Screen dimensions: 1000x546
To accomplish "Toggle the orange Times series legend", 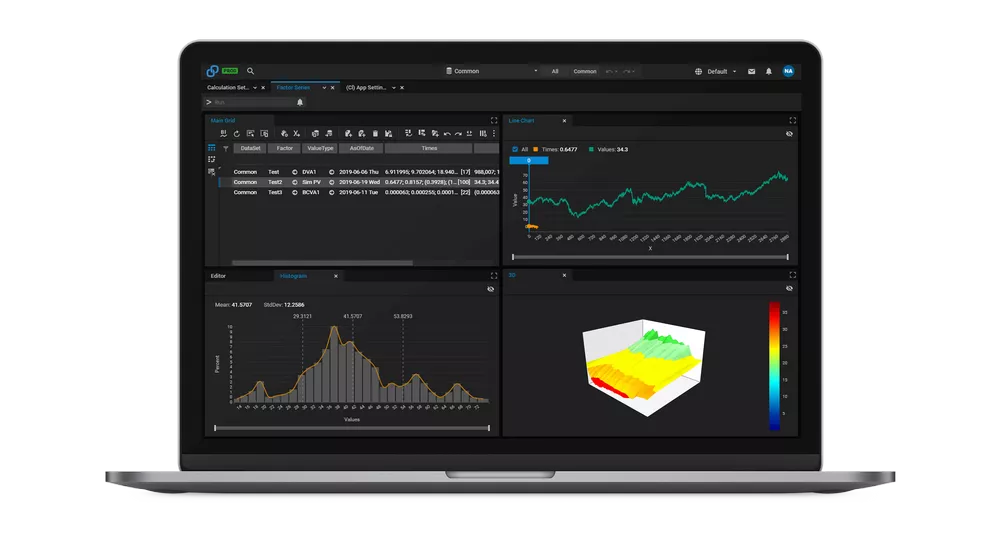I will pos(555,149).
